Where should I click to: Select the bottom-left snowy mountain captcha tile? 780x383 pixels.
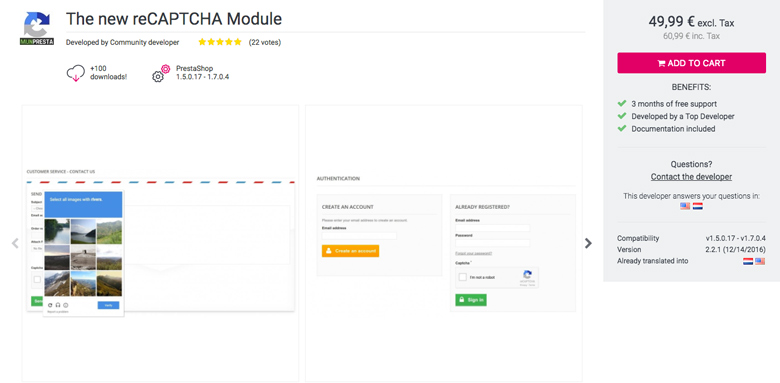tap(57, 284)
